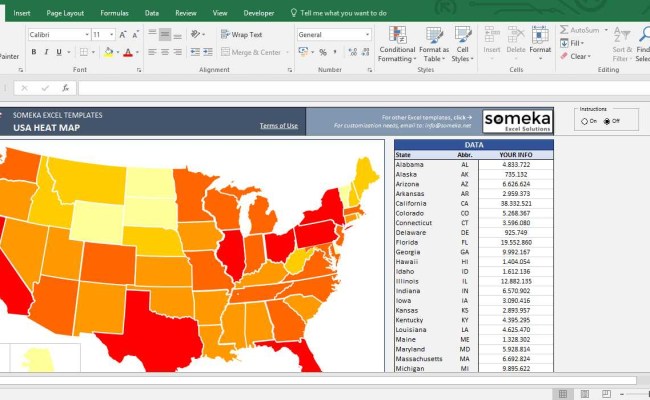Open the View tab

220,13
